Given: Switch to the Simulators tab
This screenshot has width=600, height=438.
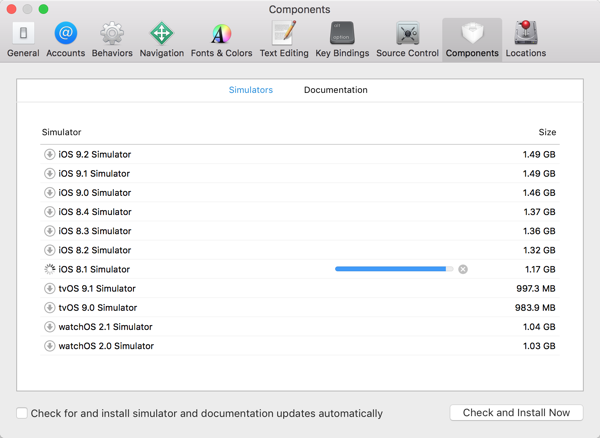Looking at the screenshot, I should (x=251, y=90).
